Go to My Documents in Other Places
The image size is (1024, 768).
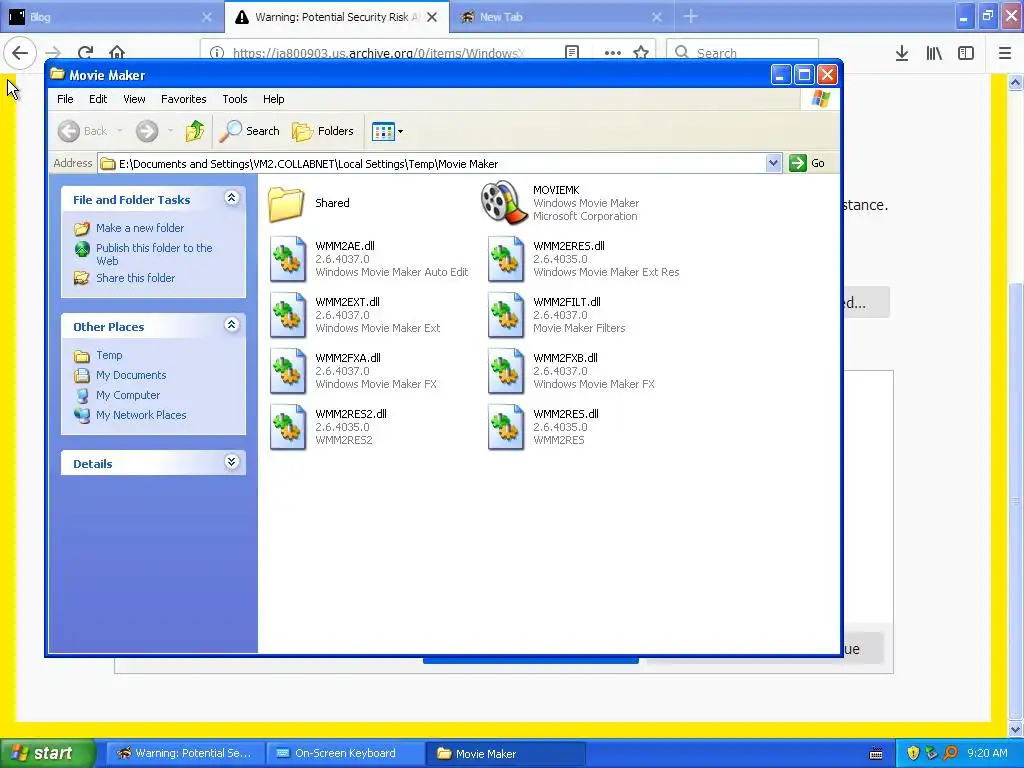pyautogui.click(x=131, y=376)
